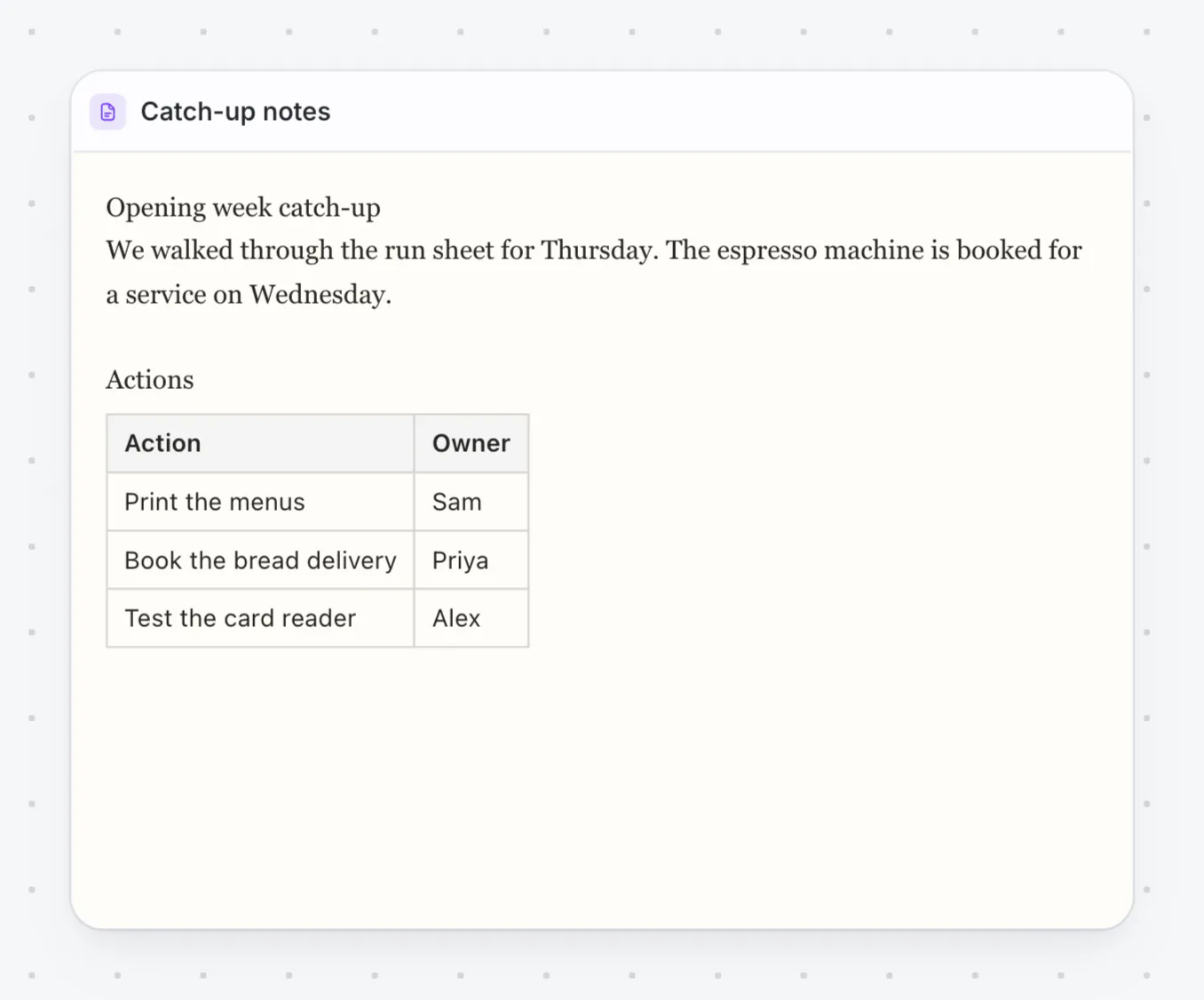Click the "Test the card reader" cell
Screen dimensions: 1204x1000
(260, 618)
